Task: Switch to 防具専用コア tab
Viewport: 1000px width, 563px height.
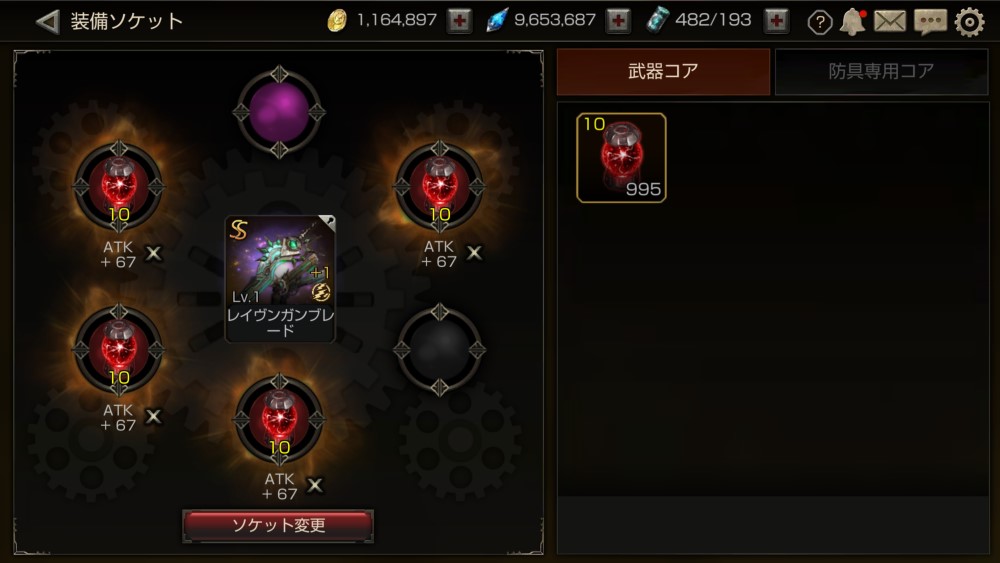Action: pos(881,71)
